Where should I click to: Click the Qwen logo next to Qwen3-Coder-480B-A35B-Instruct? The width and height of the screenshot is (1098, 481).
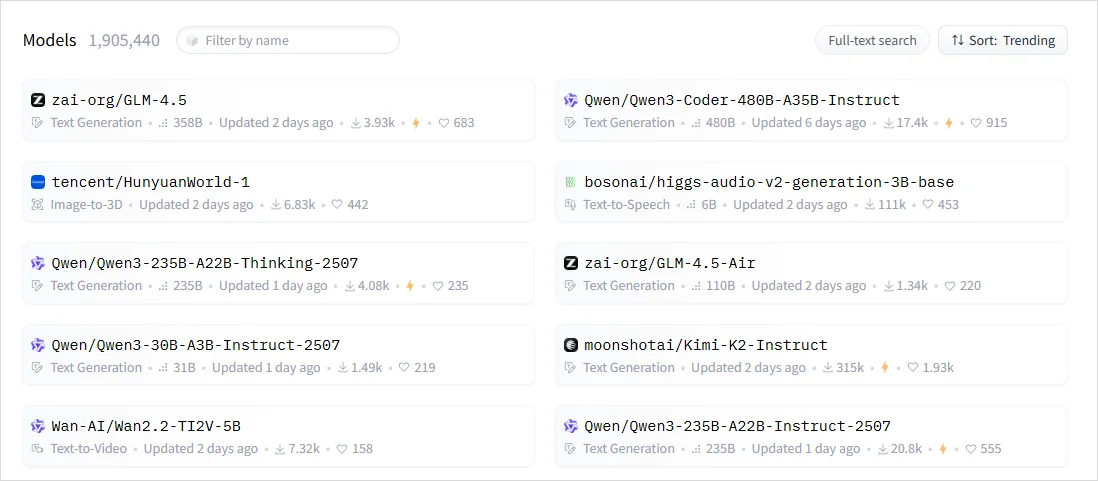point(571,100)
